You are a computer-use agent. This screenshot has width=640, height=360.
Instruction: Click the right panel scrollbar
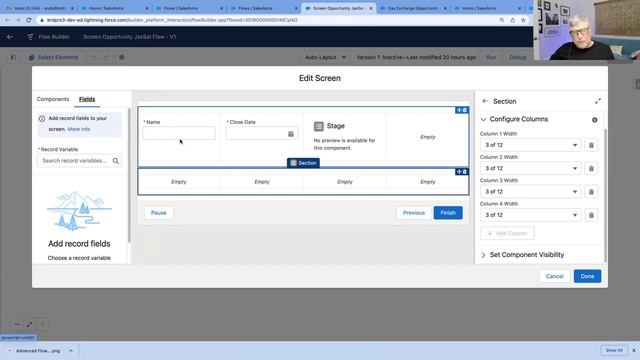point(605,196)
